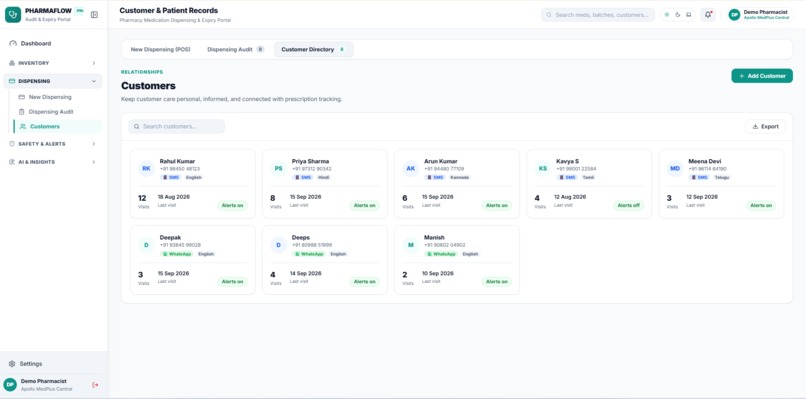Click phone number +91 98450 48123
This screenshot has height=399, width=806.
click(x=180, y=169)
